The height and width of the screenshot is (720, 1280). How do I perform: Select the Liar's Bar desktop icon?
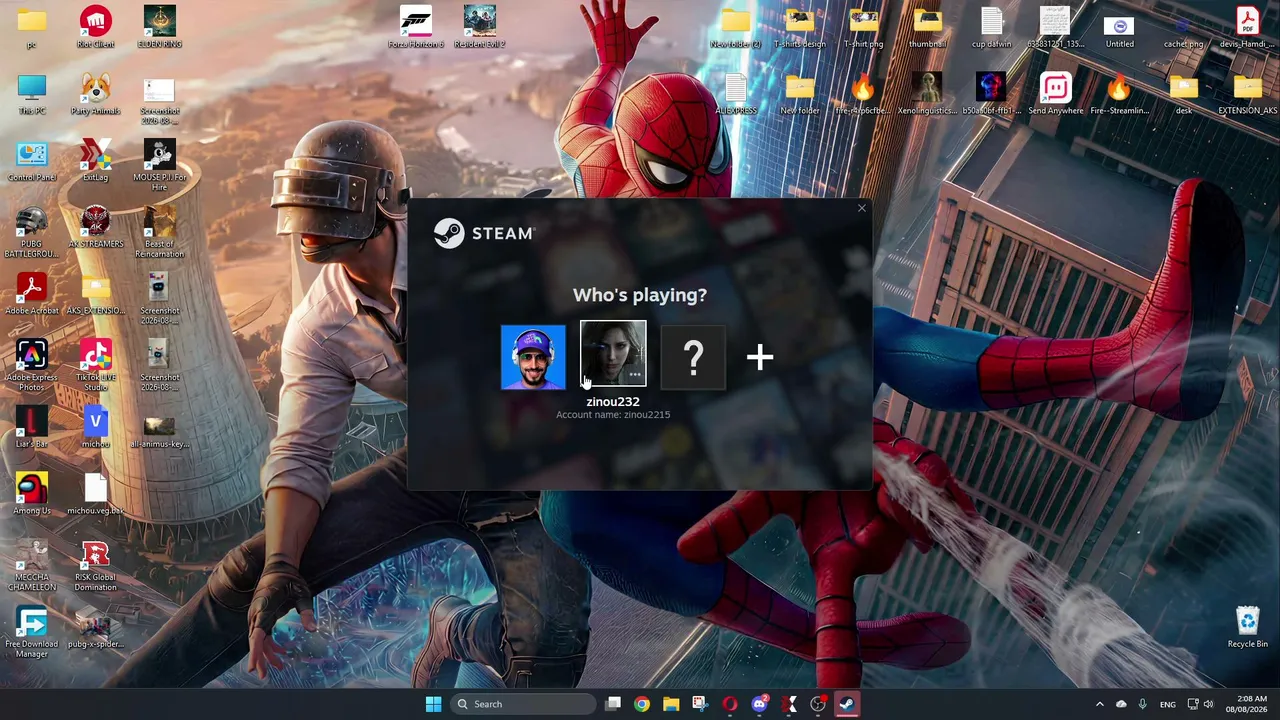coord(32,427)
